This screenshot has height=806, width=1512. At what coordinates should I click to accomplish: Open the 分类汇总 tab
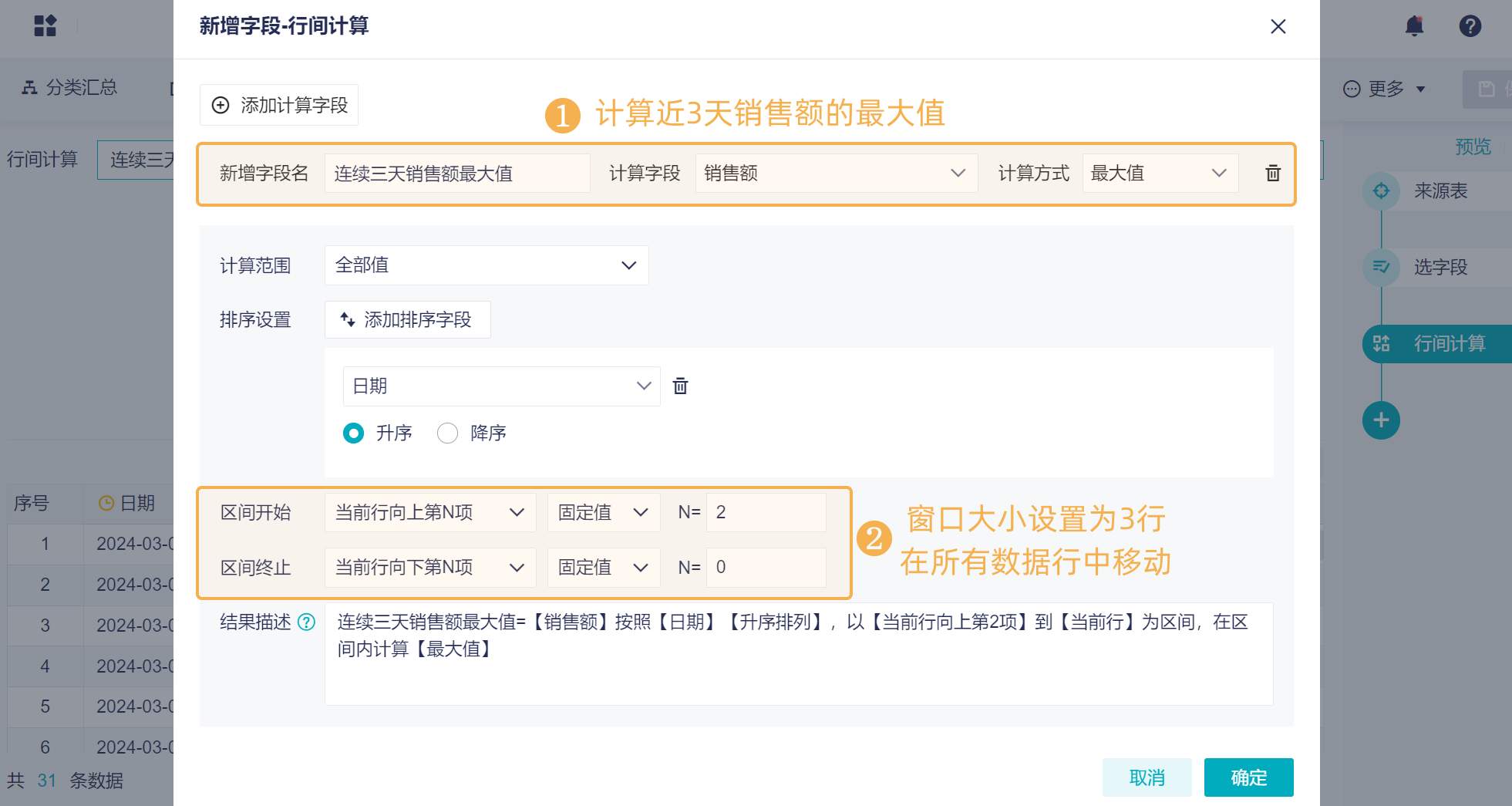click(x=70, y=88)
